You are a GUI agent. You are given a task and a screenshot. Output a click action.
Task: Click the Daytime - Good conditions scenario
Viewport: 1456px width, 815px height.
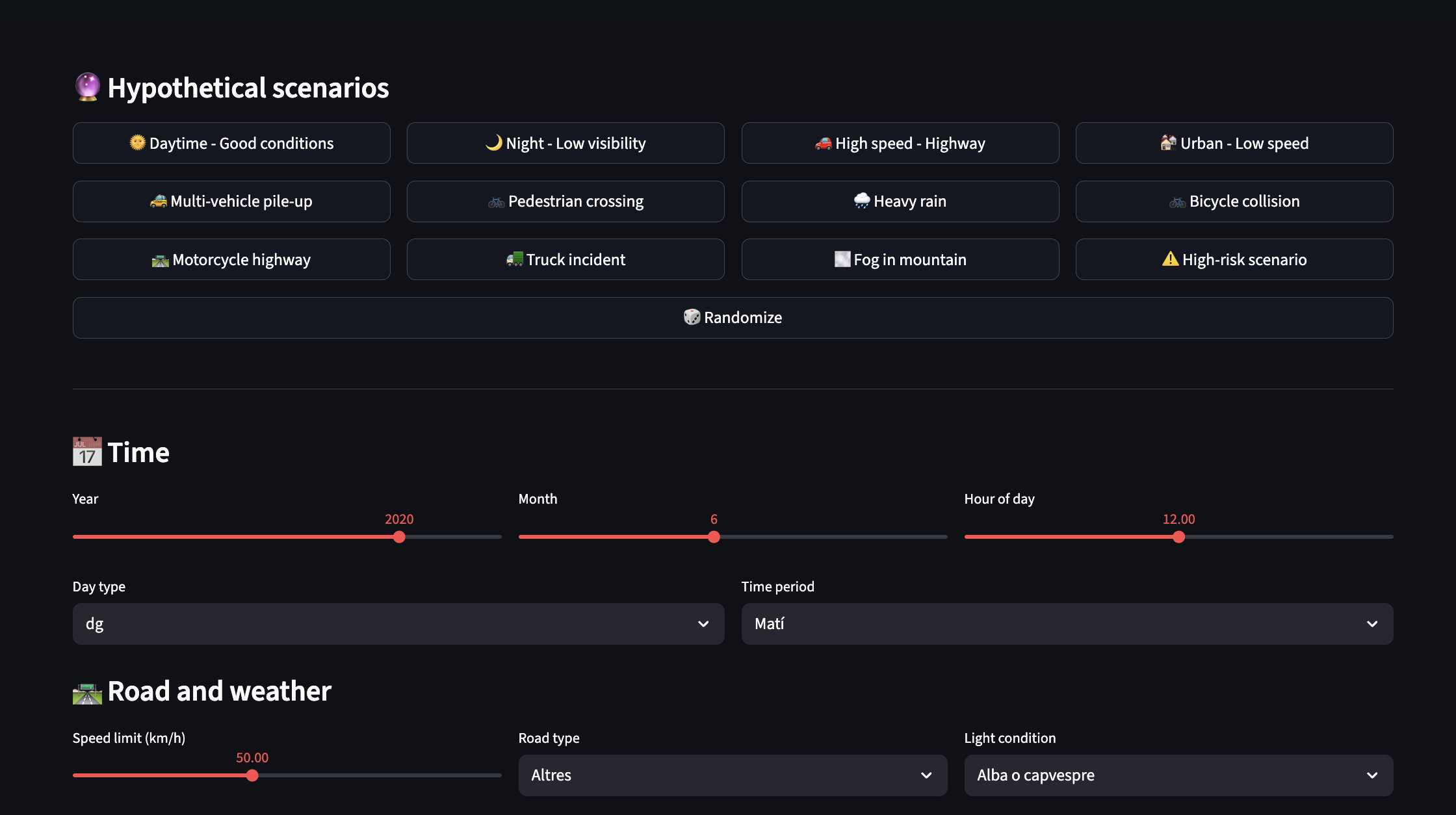point(231,143)
